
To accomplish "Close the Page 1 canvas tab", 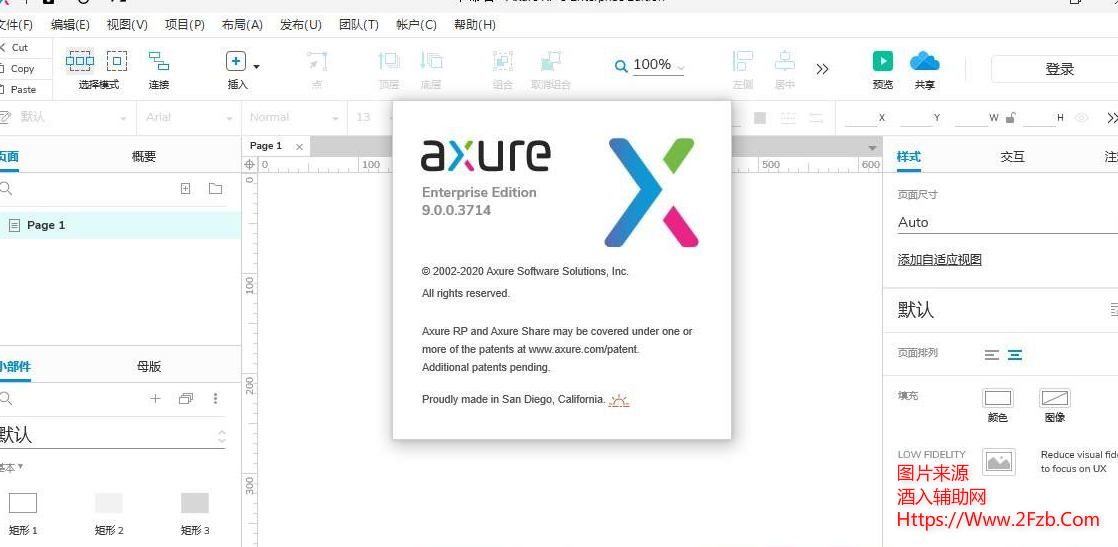I will (299, 147).
